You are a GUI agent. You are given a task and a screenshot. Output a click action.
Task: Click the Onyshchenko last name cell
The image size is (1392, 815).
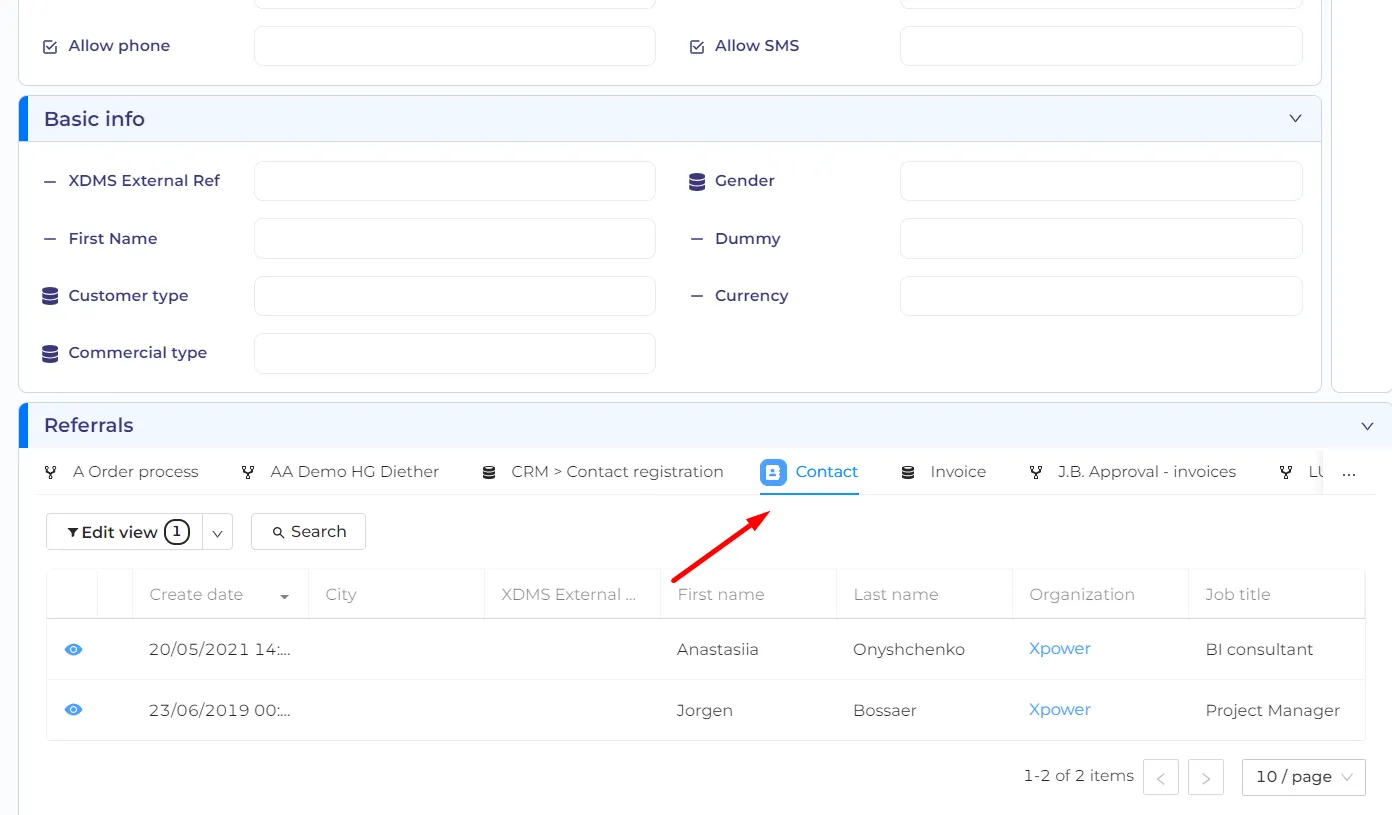pos(909,650)
